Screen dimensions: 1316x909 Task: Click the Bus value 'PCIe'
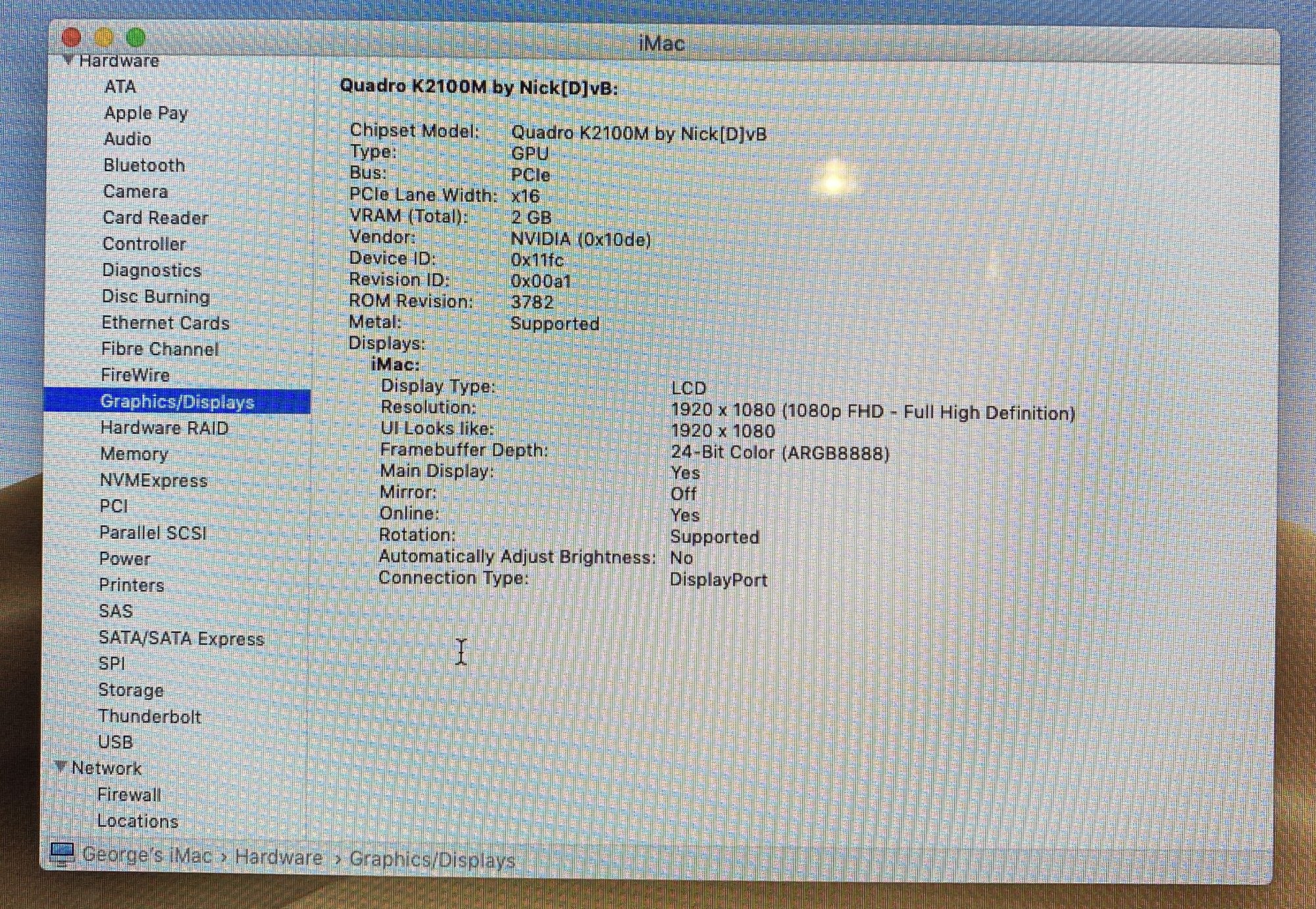pyautogui.click(x=530, y=175)
